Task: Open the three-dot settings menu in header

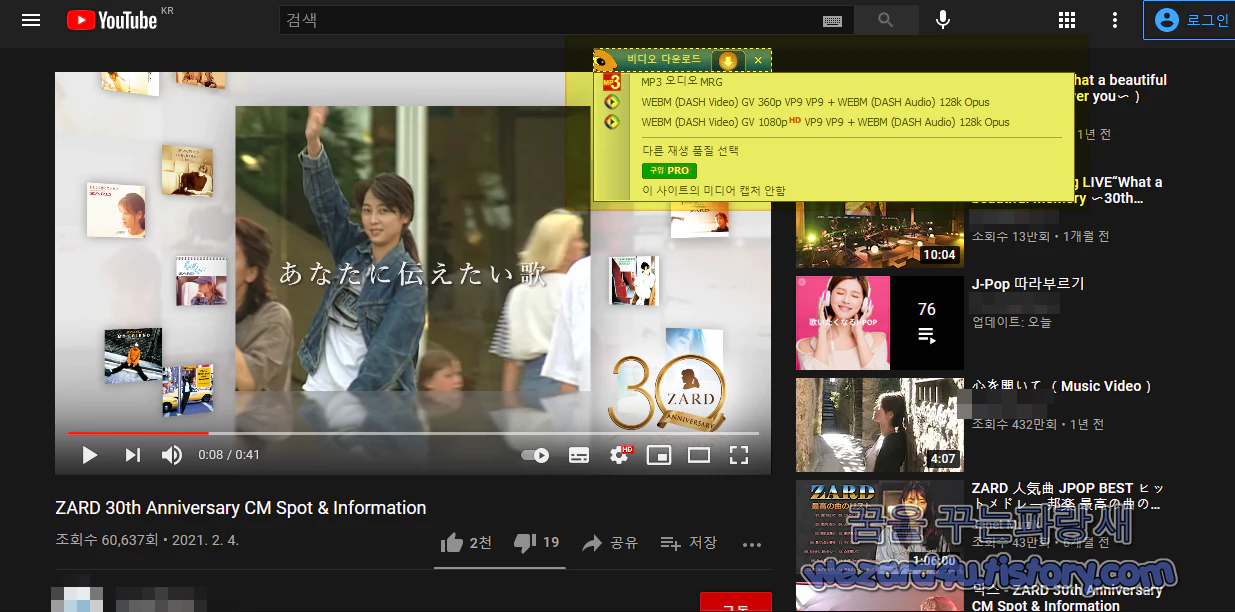Action: [x=1115, y=20]
